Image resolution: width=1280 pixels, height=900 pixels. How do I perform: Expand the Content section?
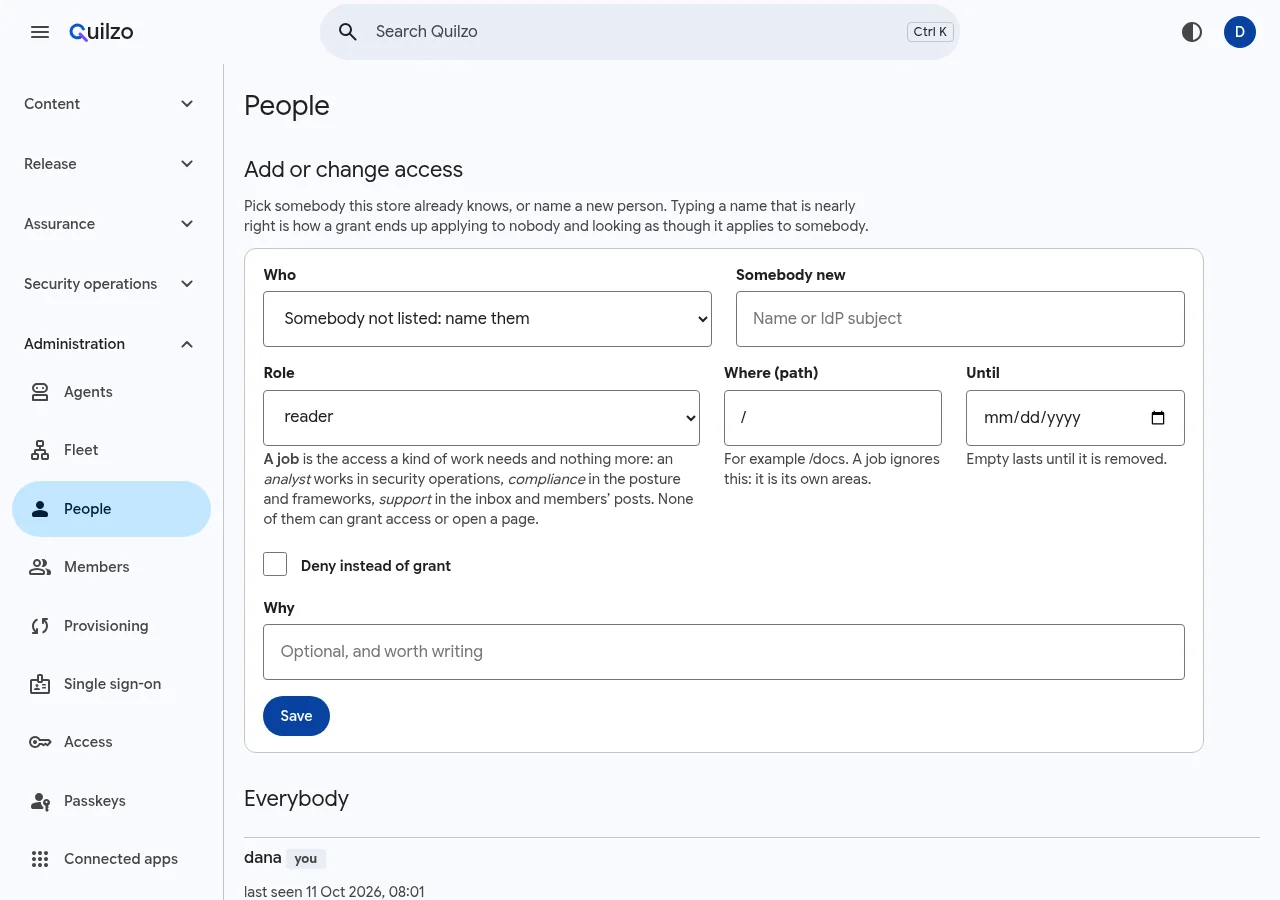point(112,104)
